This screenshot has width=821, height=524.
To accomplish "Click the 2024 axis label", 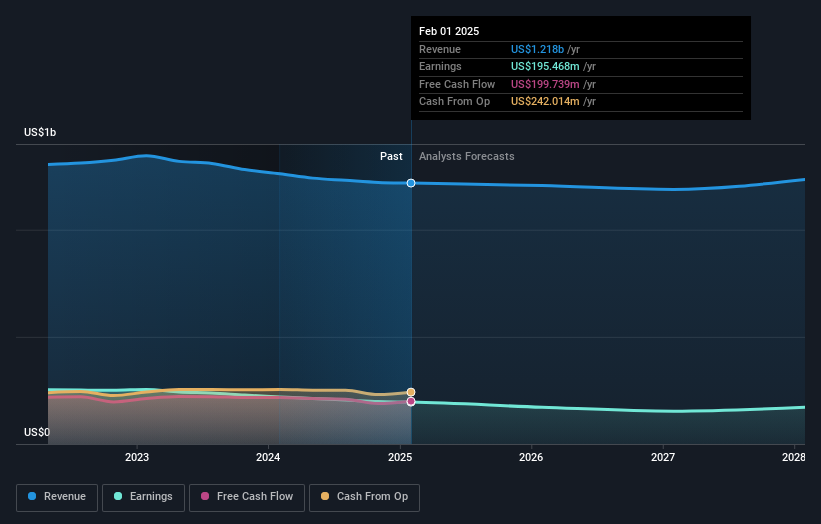I will tap(268, 458).
